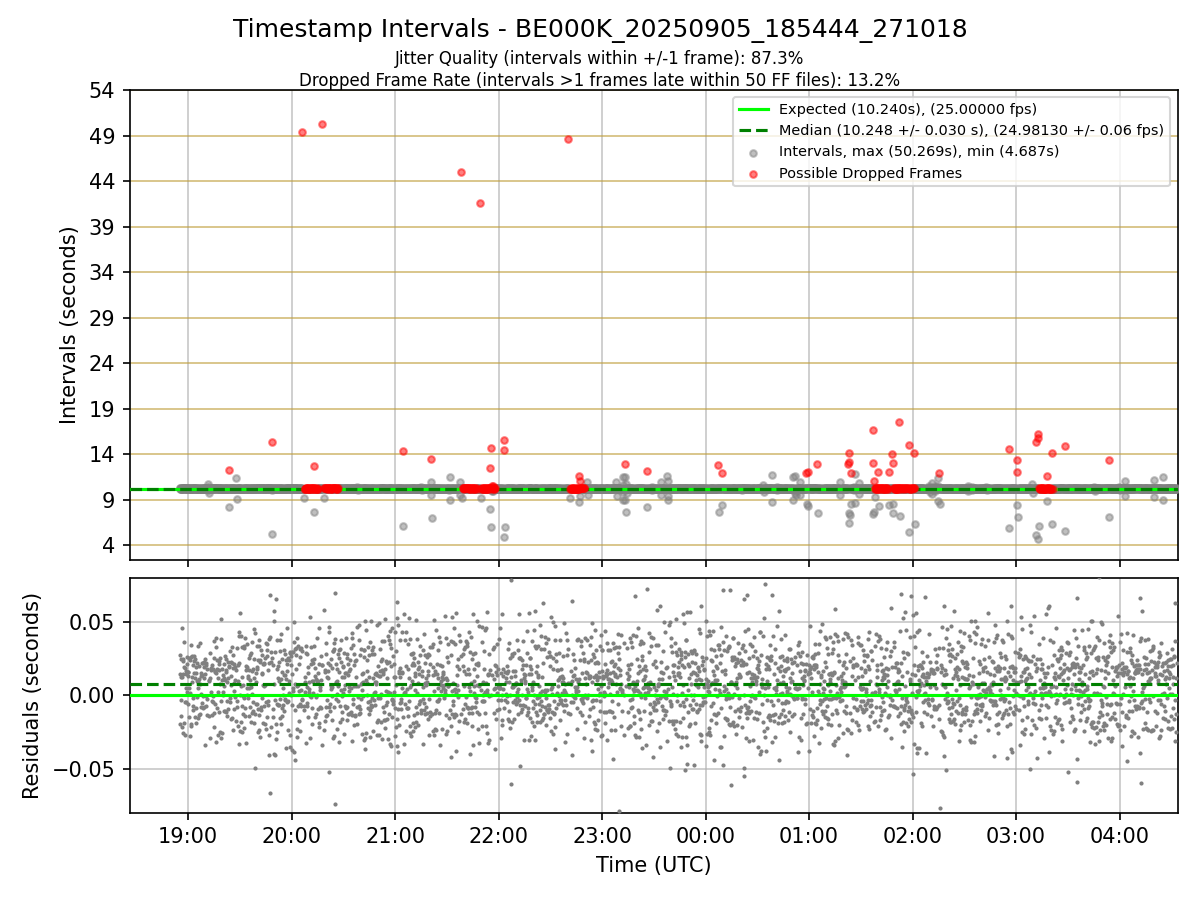The width and height of the screenshot is (1200, 900).
Task: Click the red dot marker in legend
Action: point(753,173)
